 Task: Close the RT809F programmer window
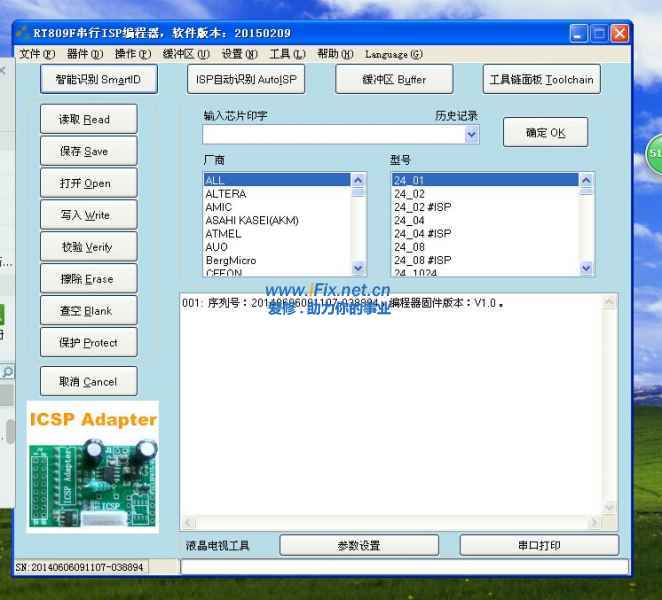[x=620, y=33]
